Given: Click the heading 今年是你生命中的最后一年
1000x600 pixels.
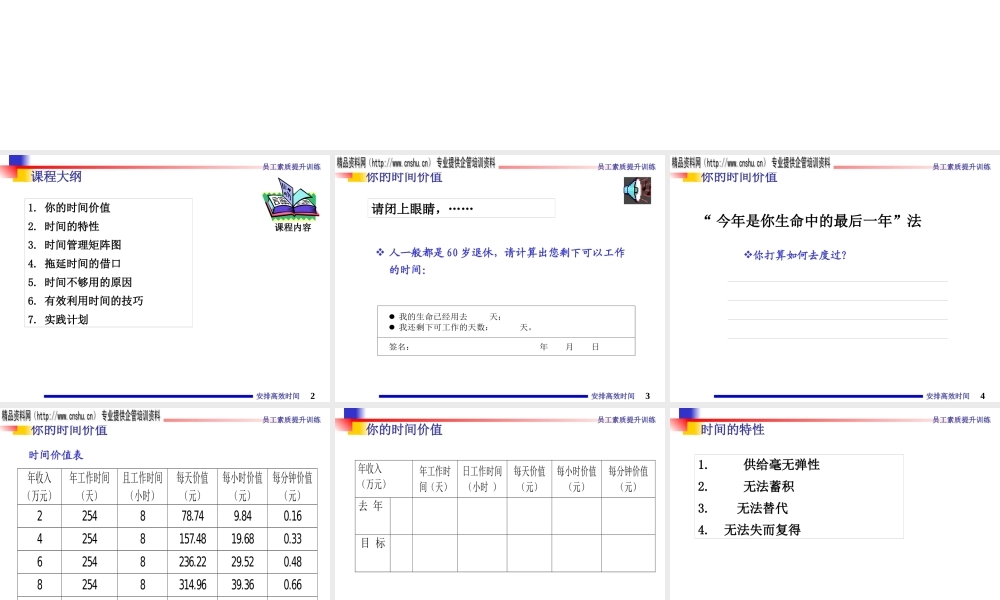Looking at the screenshot, I should [x=812, y=221].
